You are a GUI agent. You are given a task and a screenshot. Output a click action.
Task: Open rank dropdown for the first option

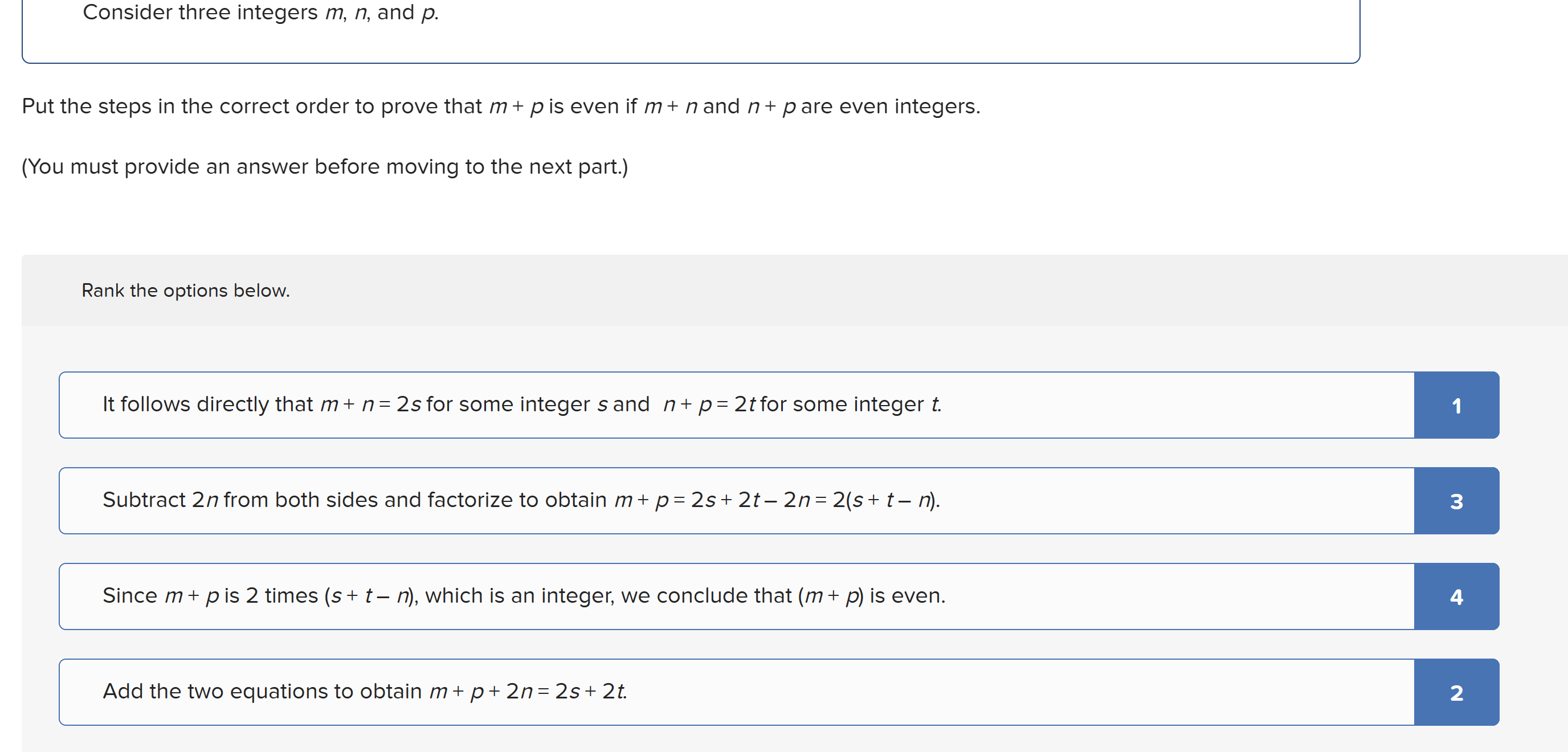[1456, 404]
